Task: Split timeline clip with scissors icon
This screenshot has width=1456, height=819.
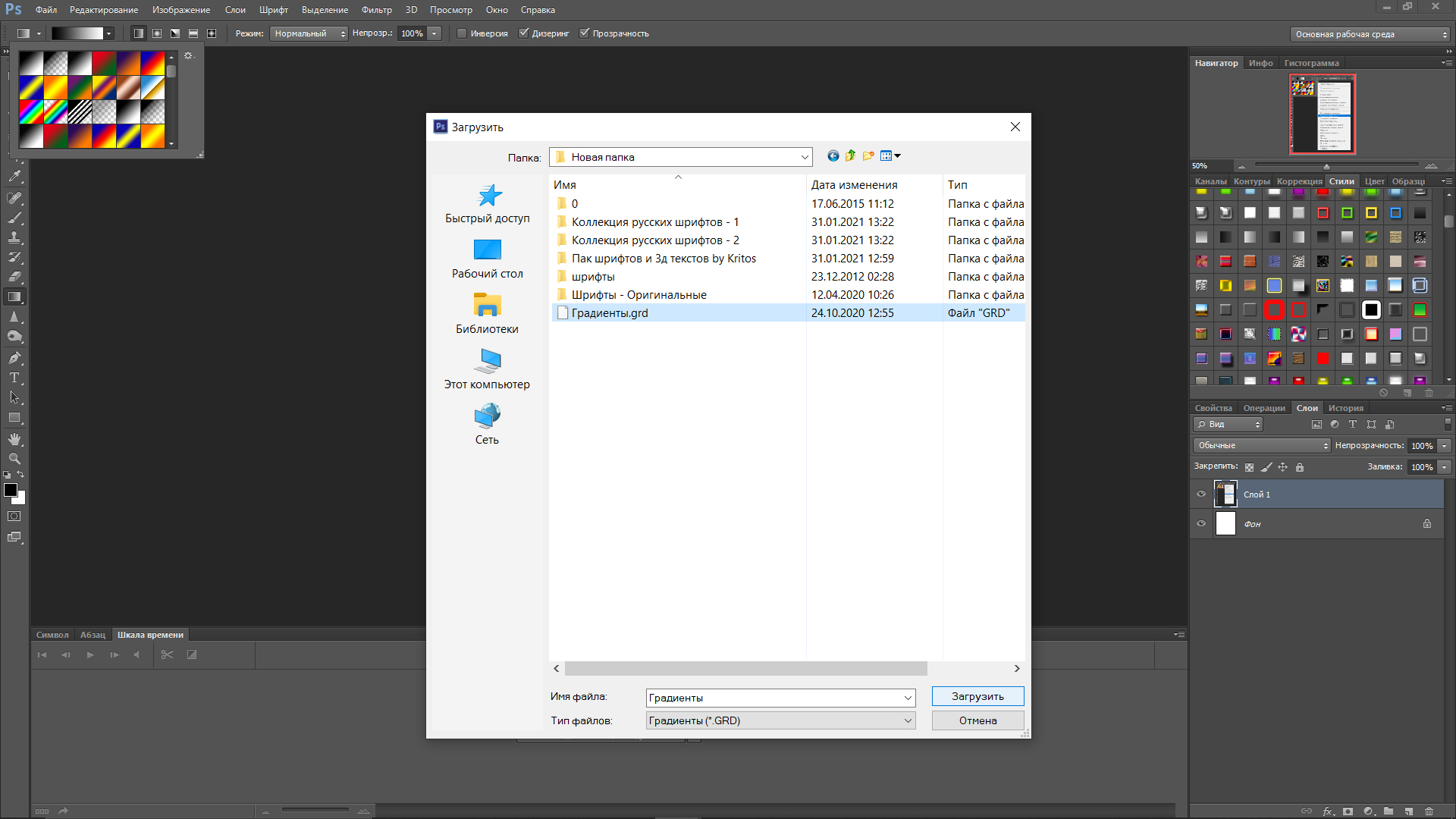Action: pyautogui.click(x=168, y=654)
